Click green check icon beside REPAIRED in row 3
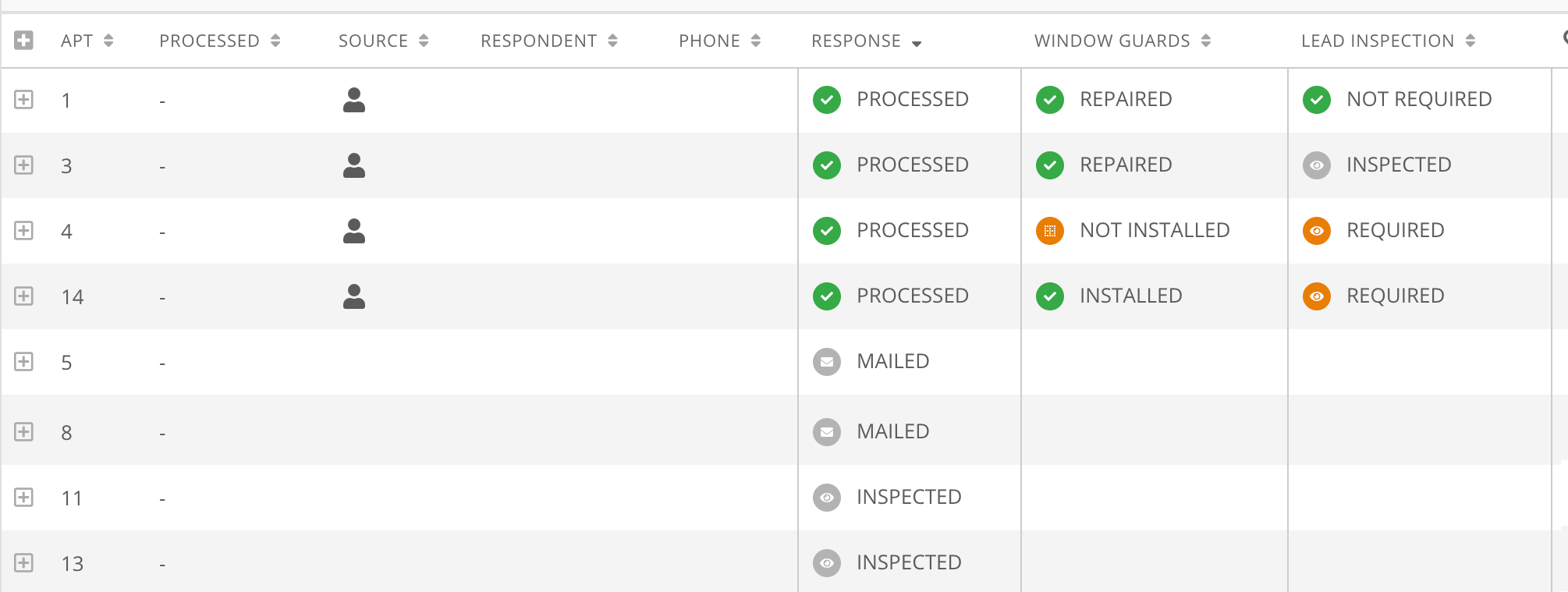Screen dimensions: 1568x592 (x=1050, y=165)
